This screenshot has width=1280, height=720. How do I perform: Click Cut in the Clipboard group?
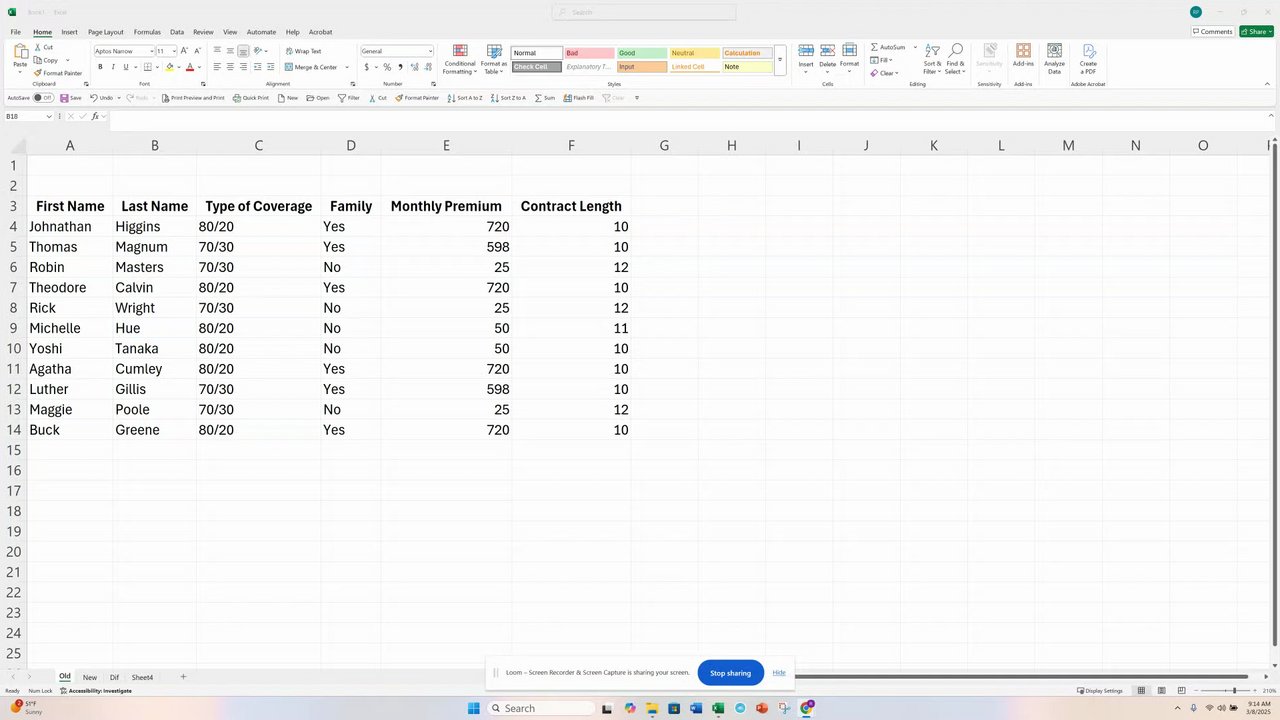pos(43,47)
